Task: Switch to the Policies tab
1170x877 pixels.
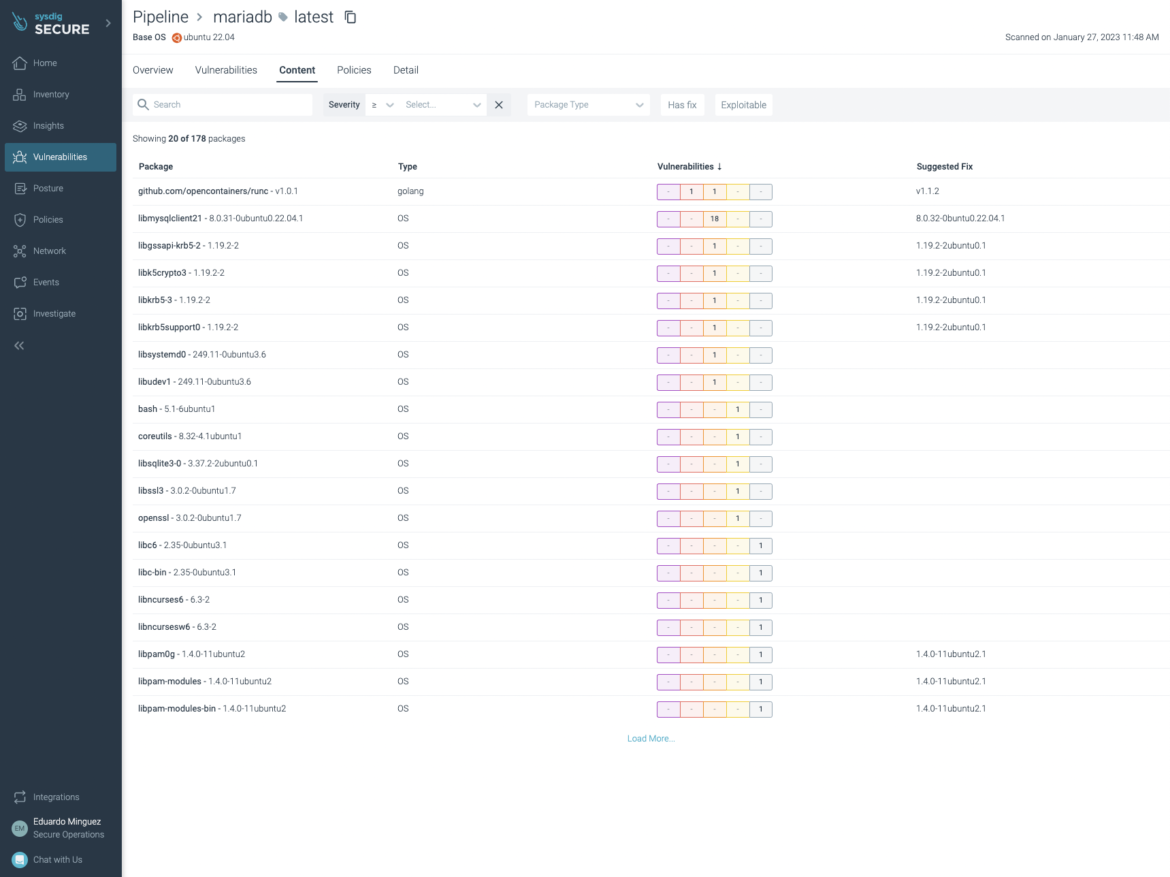Action: coord(354,70)
